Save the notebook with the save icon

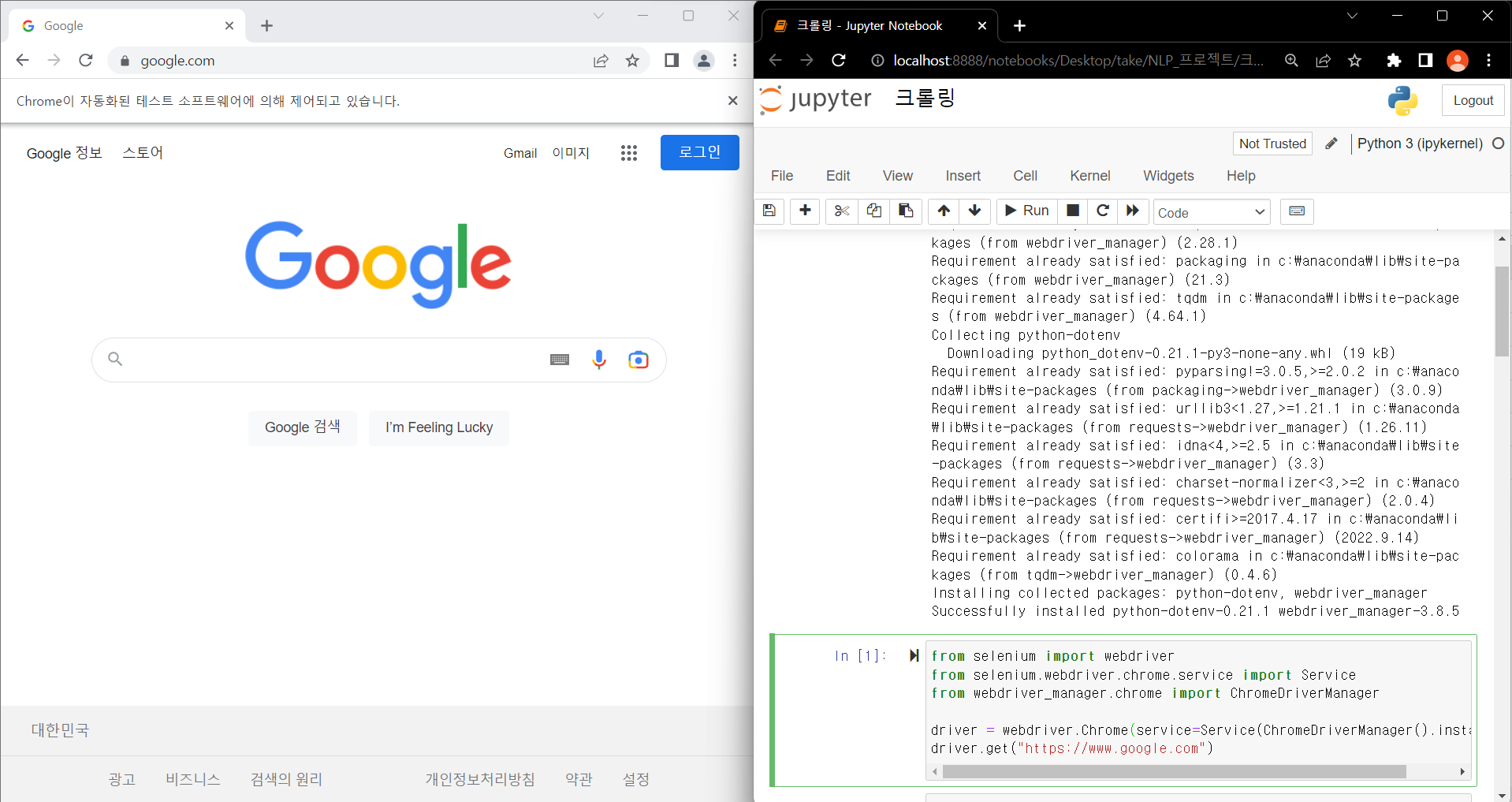click(769, 211)
